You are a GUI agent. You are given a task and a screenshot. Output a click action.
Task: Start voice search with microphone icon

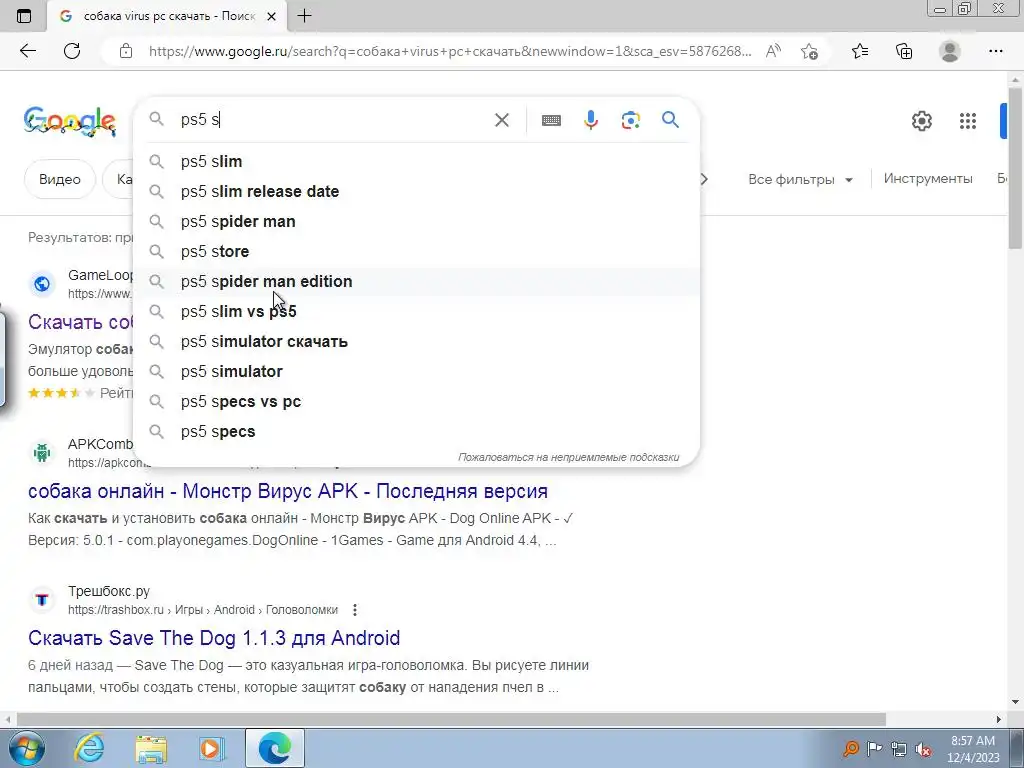(591, 120)
